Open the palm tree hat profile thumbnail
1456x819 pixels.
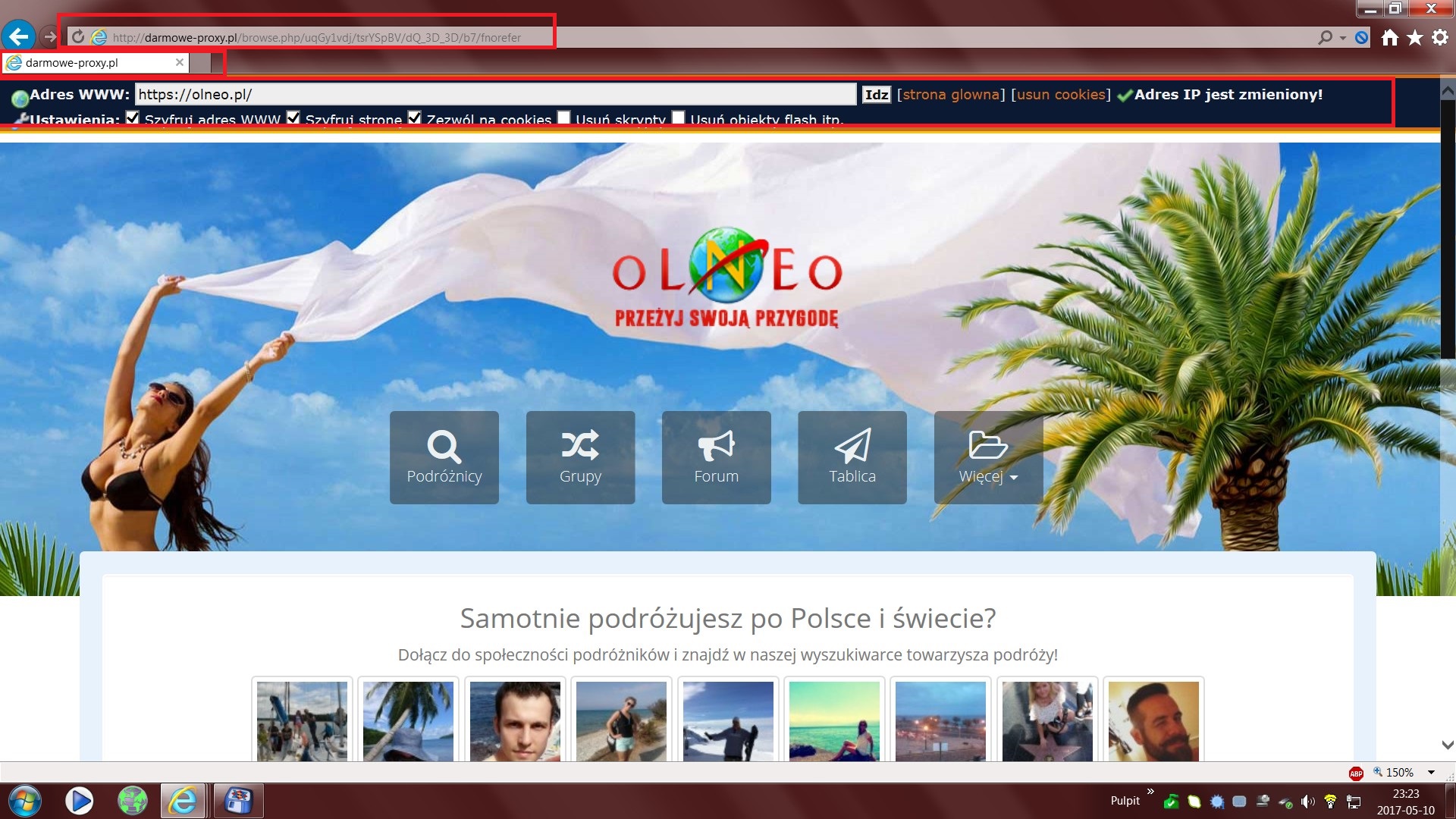[408, 720]
